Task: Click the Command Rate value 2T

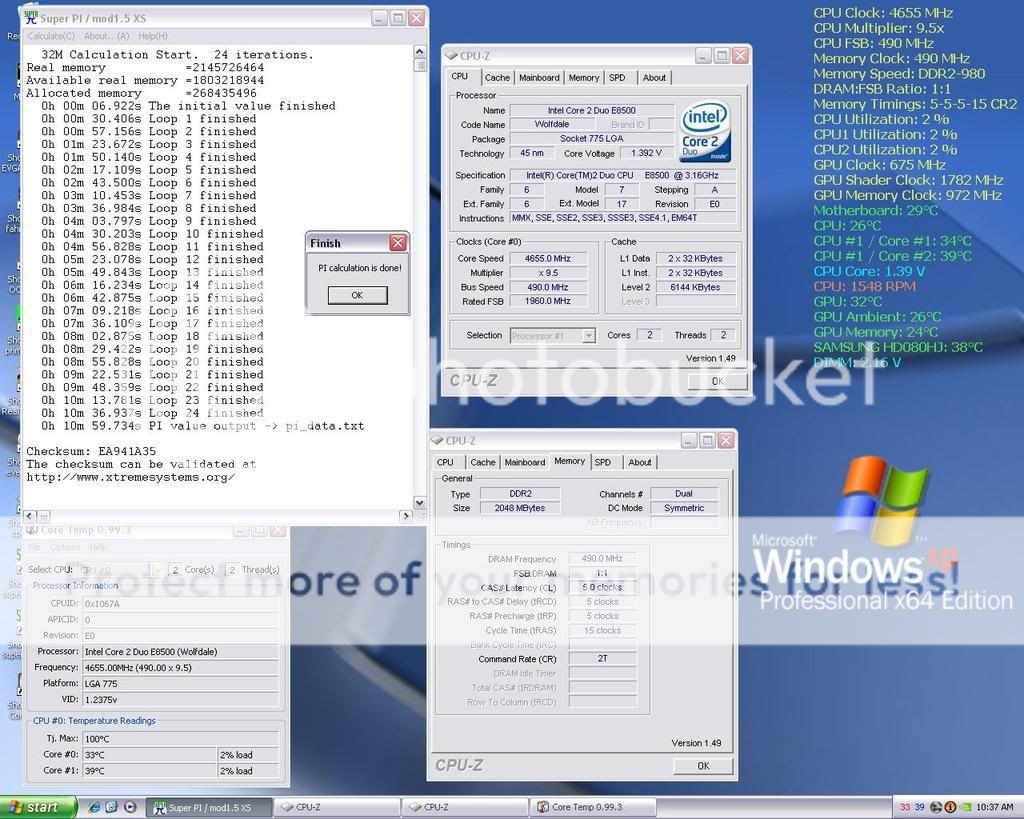Action: pos(603,659)
